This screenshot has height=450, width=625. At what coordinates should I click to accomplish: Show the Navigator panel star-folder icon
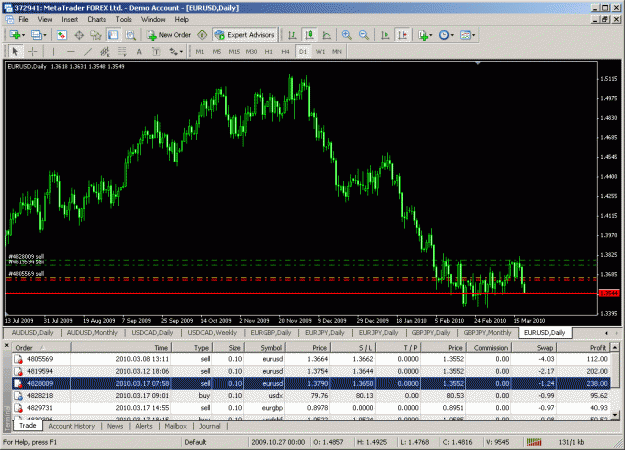pos(96,35)
